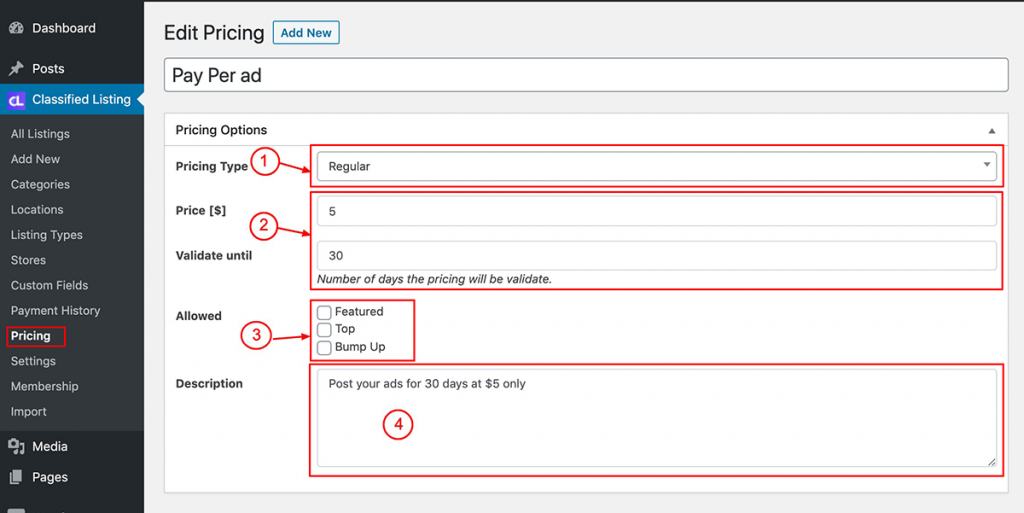This screenshot has height=513, width=1024.
Task: Check the Bump Up option
Action: click(x=324, y=347)
